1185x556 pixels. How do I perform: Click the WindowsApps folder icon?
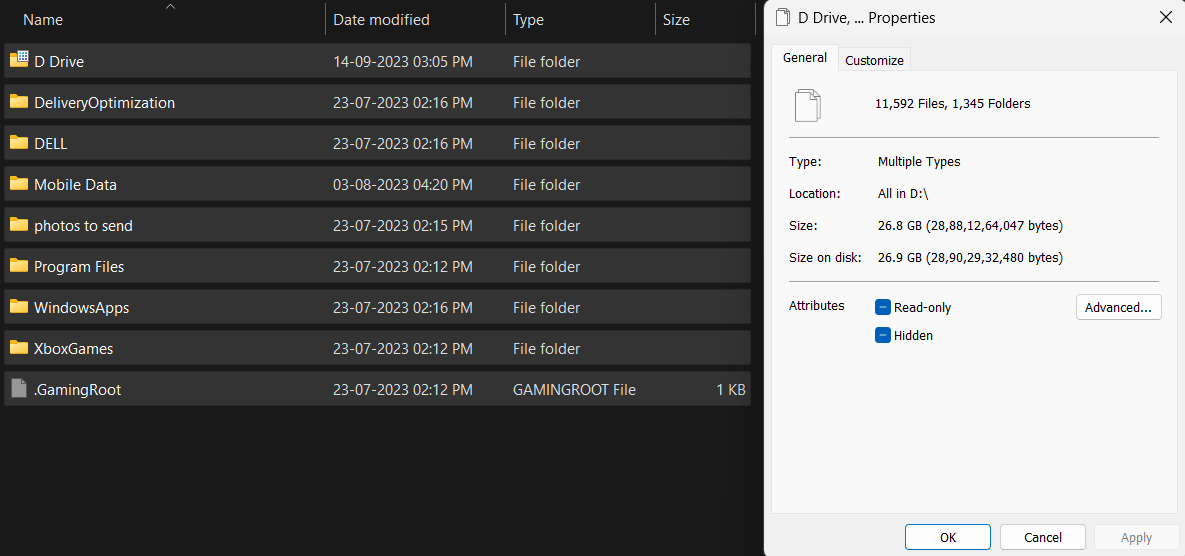[19, 307]
